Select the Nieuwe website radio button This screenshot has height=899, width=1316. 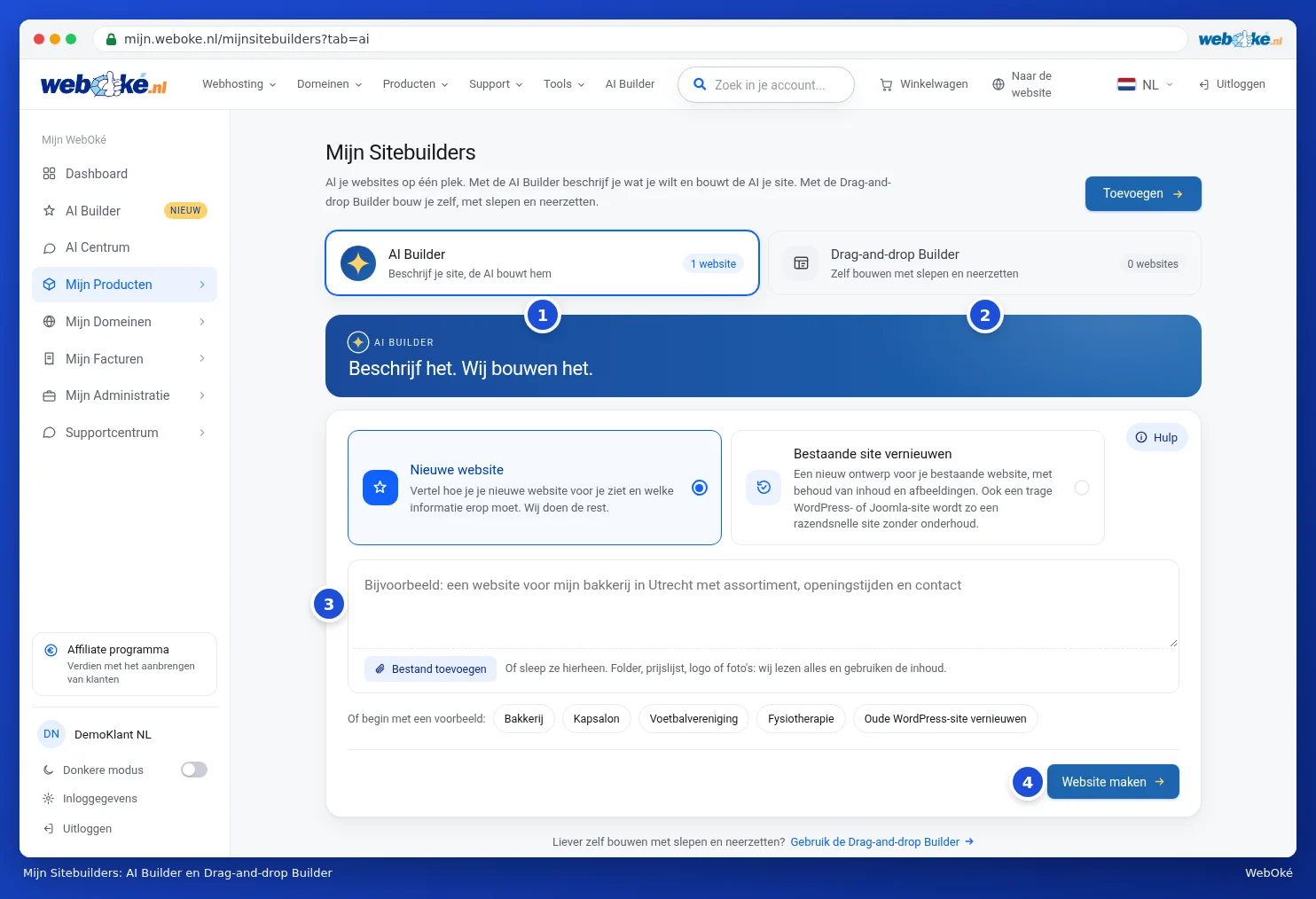point(700,488)
